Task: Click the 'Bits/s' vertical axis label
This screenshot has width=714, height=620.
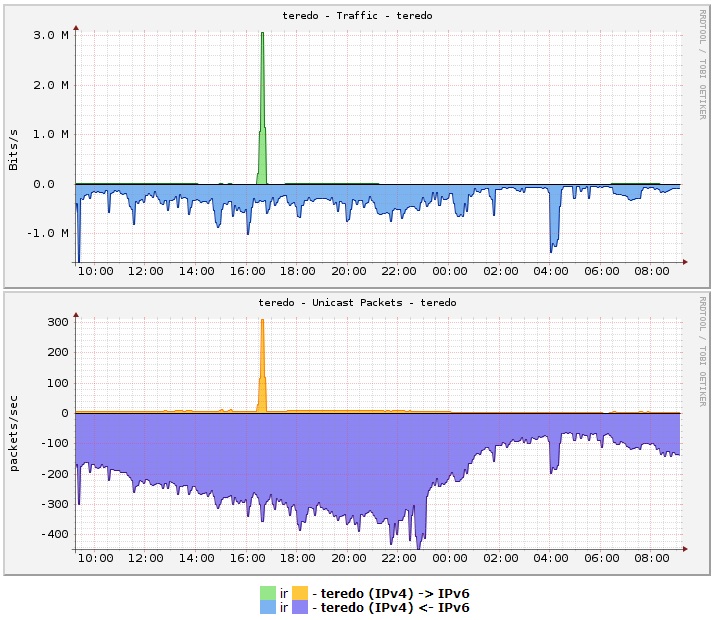Action: [x=13, y=149]
